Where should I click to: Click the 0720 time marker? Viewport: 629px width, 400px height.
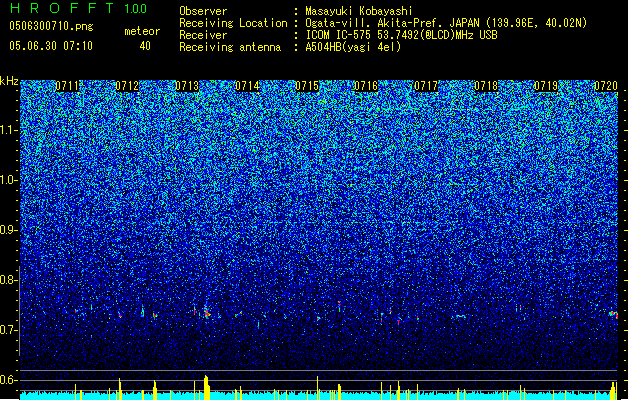[x=606, y=86]
